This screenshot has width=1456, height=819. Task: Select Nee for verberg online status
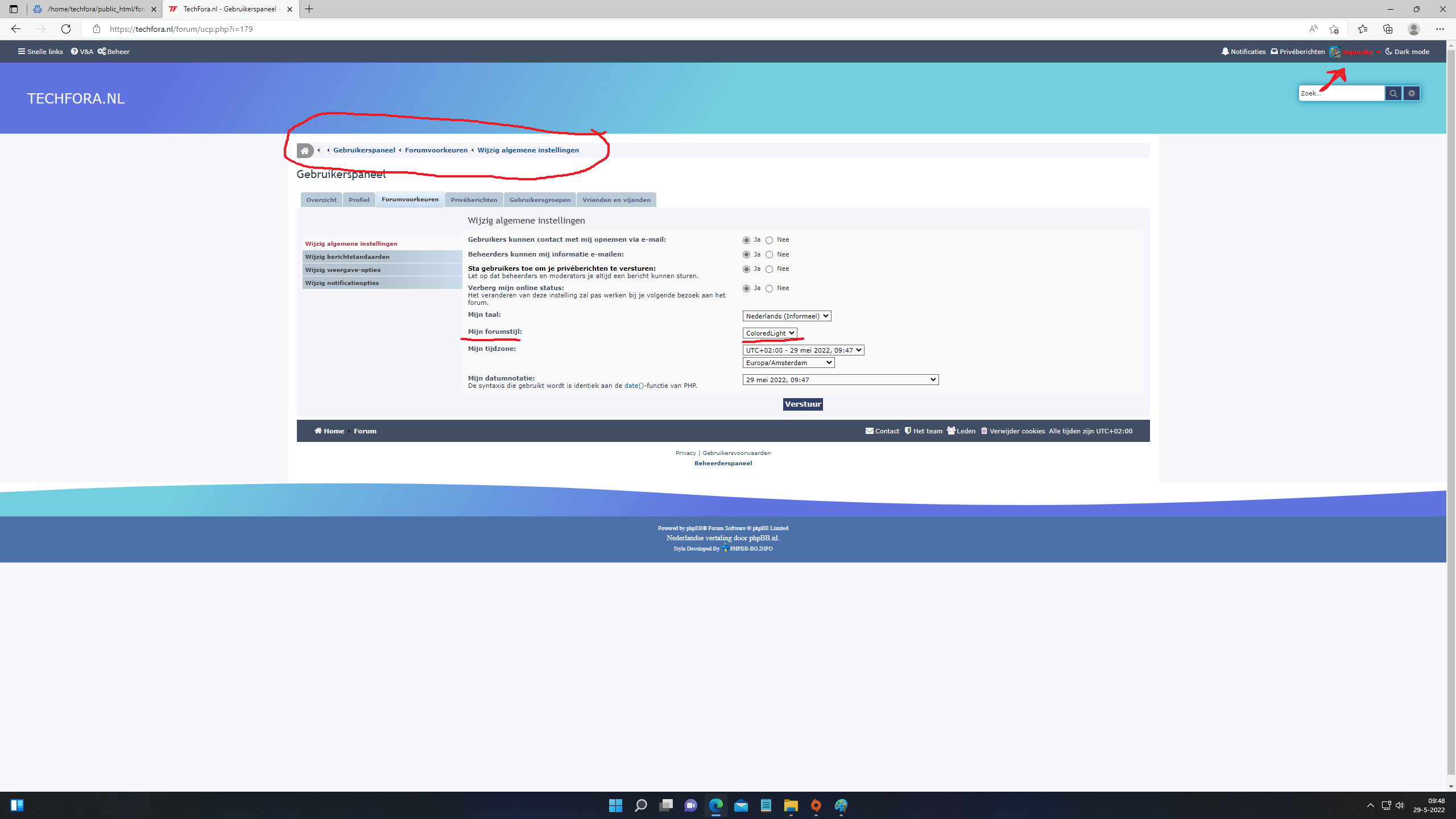coord(770,289)
